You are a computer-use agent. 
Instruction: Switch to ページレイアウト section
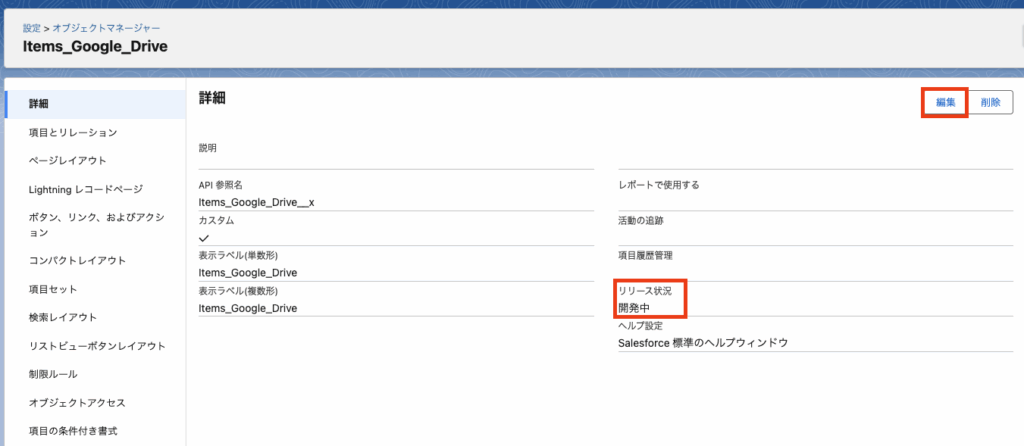pos(68,160)
